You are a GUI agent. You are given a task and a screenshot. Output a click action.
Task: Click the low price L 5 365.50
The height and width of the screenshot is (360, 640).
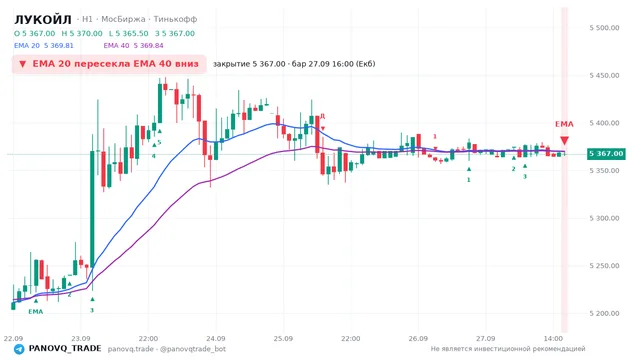[x=129, y=33]
